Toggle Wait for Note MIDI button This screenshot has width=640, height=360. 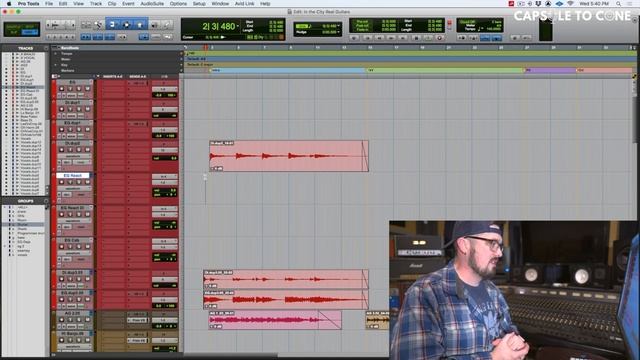pyautogui.click(x=462, y=38)
